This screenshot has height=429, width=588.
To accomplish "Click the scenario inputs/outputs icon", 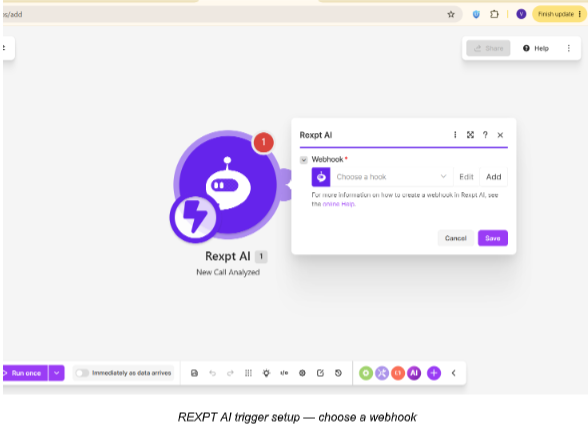I will point(284,373).
